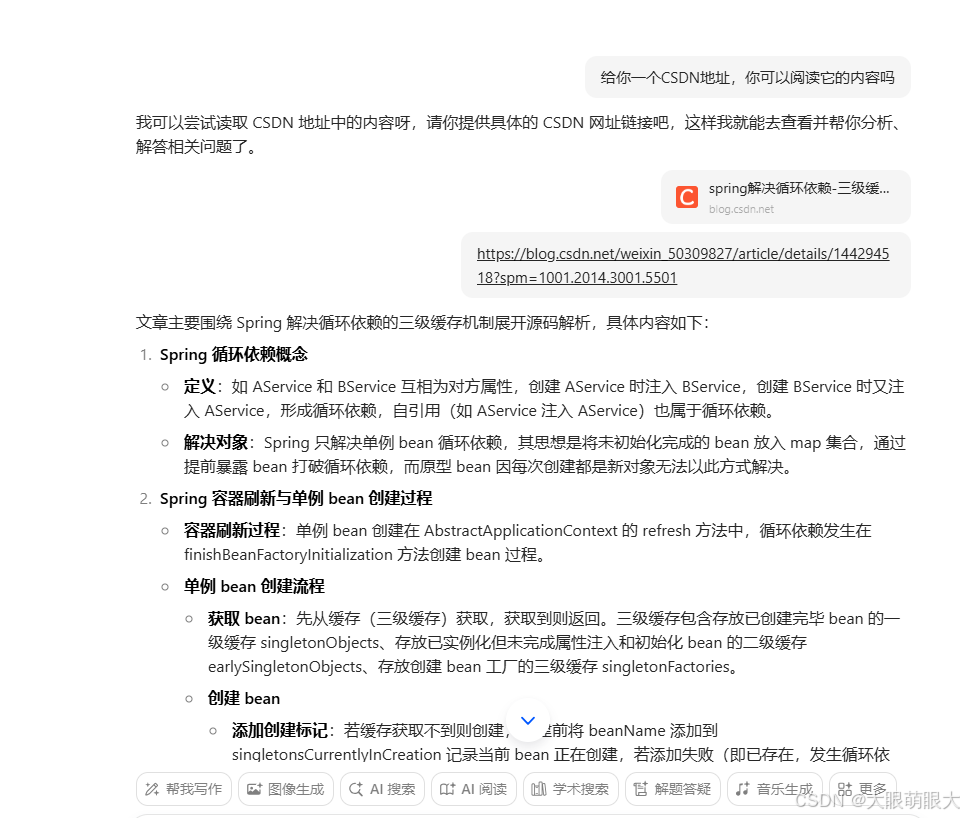Click the word finishBeanFactoryInitialization
This screenshot has width=964, height=818.
(x=288, y=555)
